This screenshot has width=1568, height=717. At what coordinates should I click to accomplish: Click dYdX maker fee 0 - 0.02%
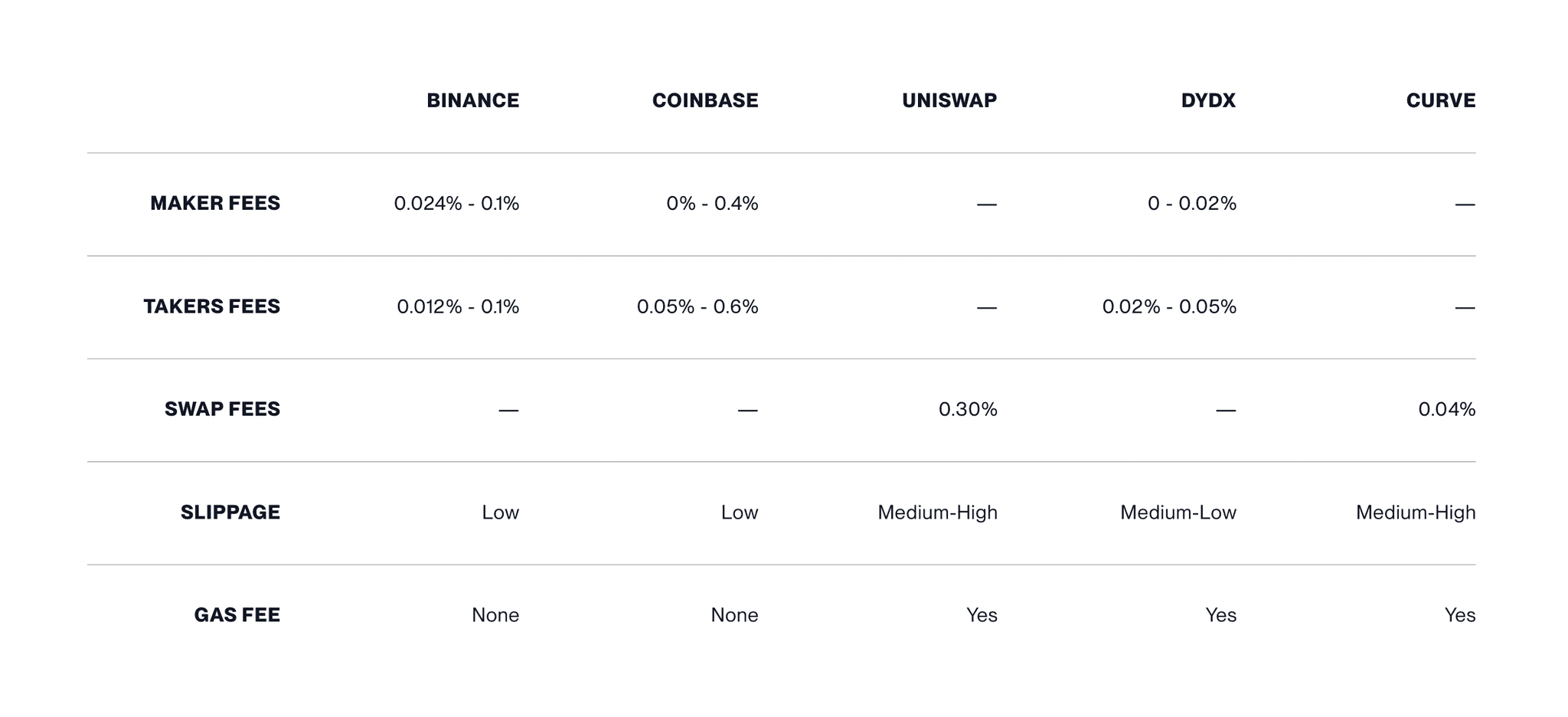click(1191, 203)
